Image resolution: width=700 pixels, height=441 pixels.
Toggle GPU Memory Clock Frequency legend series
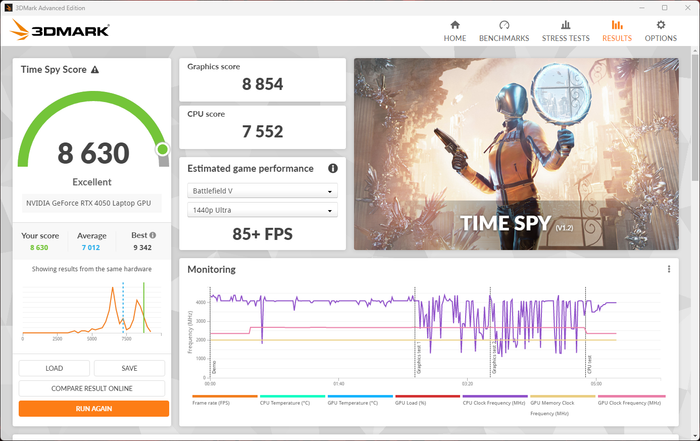(x=562, y=405)
